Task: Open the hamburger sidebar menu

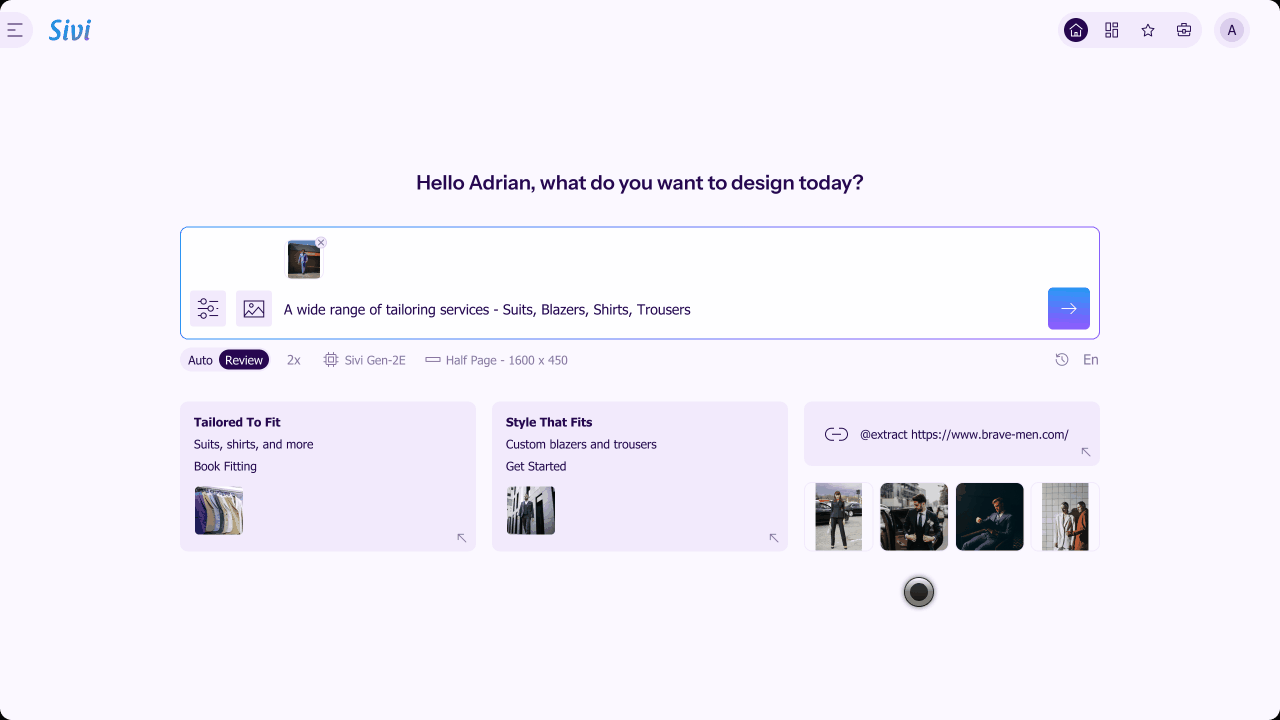Action: coord(15,30)
